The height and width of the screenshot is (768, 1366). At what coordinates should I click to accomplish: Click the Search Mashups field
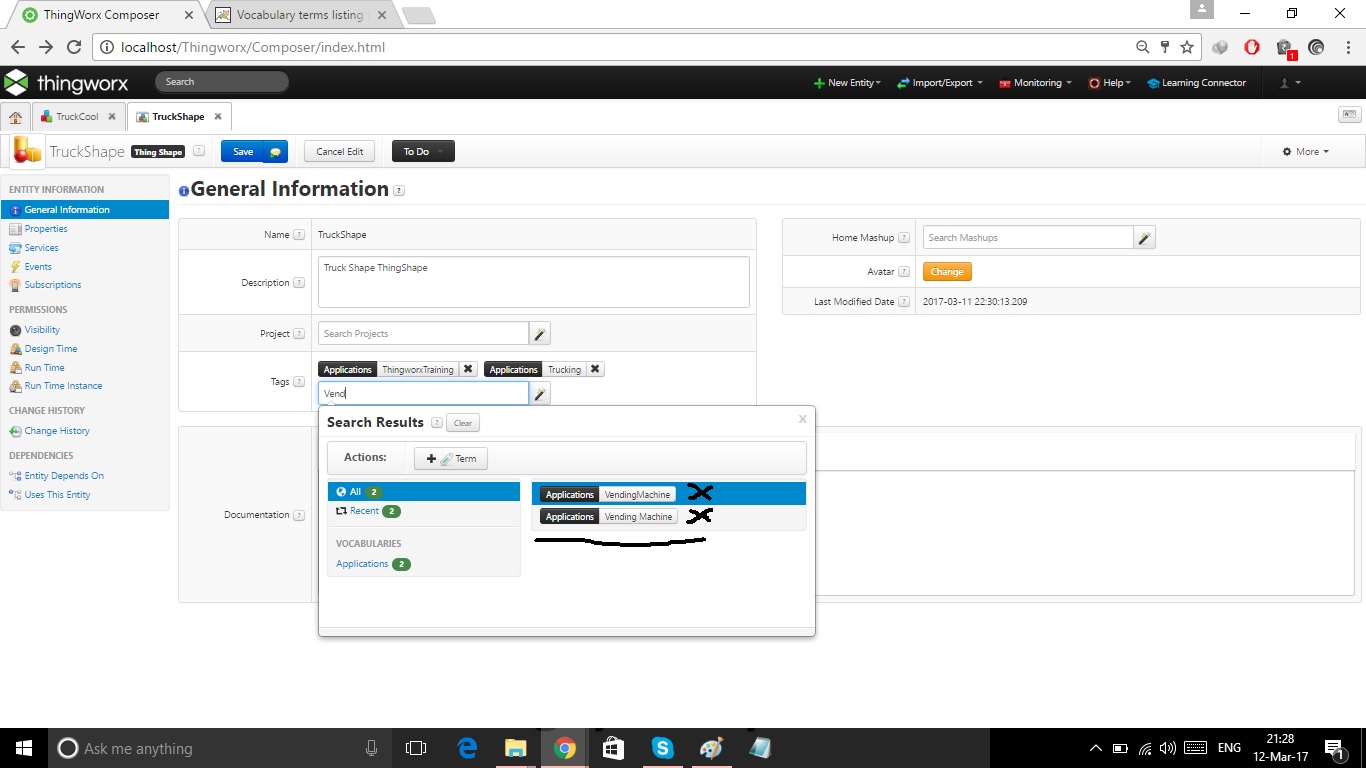click(1028, 238)
